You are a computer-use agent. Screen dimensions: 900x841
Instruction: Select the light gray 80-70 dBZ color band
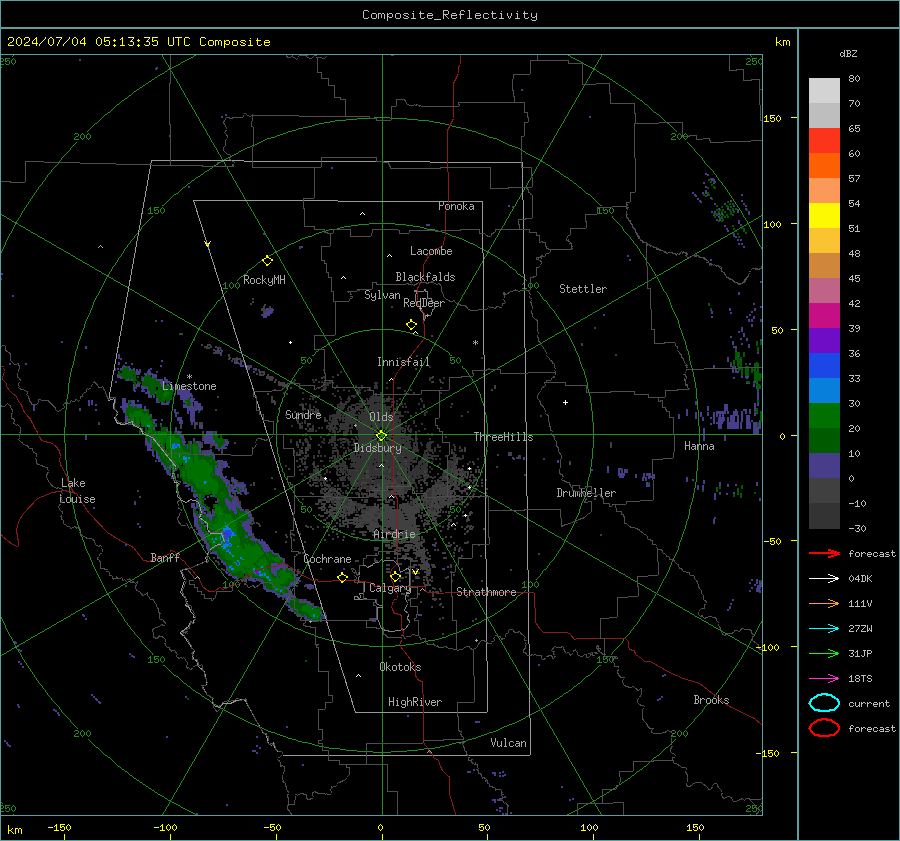coord(824,91)
